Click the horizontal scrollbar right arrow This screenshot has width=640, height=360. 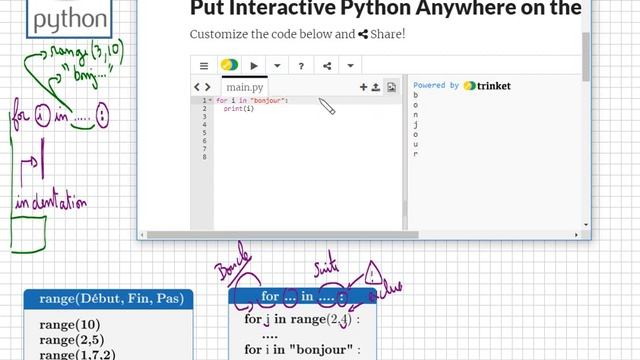[x=576, y=235]
